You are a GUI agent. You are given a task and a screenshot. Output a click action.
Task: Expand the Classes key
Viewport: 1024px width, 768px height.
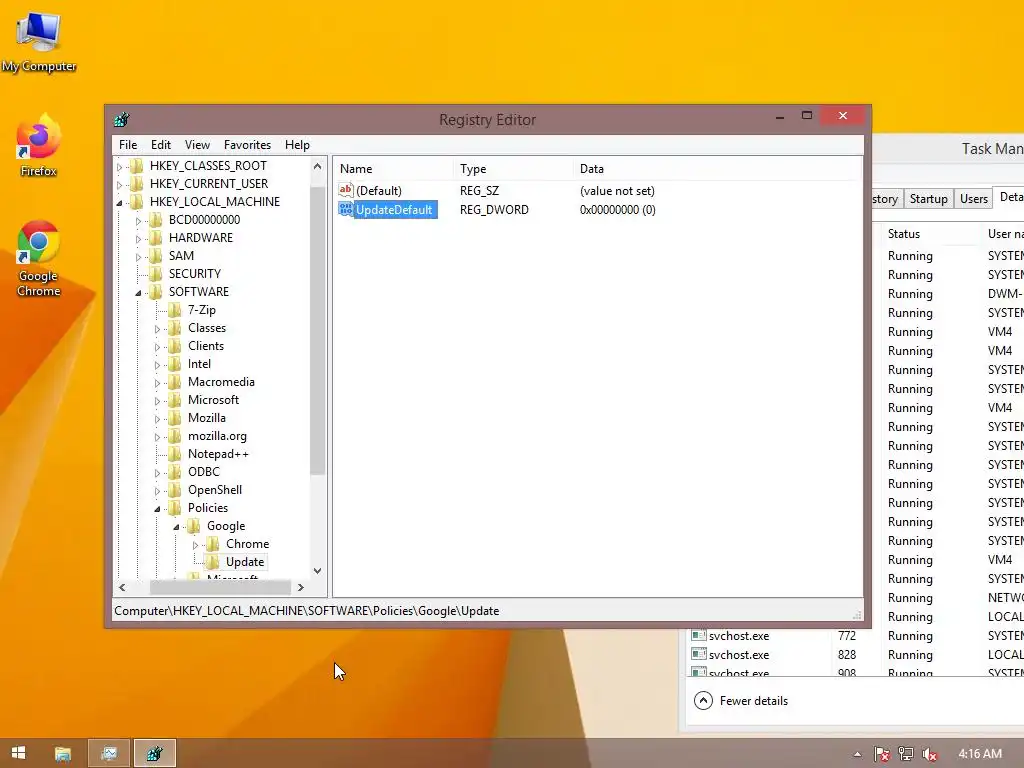[x=157, y=329]
